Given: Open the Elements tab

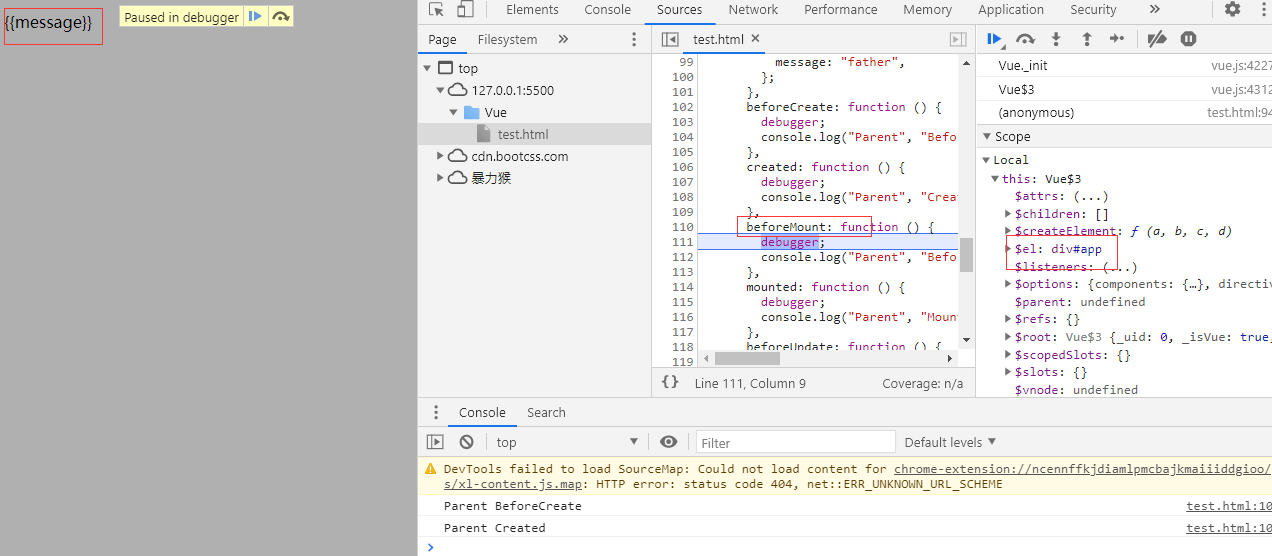Looking at the screenshot, I should 532,10.
